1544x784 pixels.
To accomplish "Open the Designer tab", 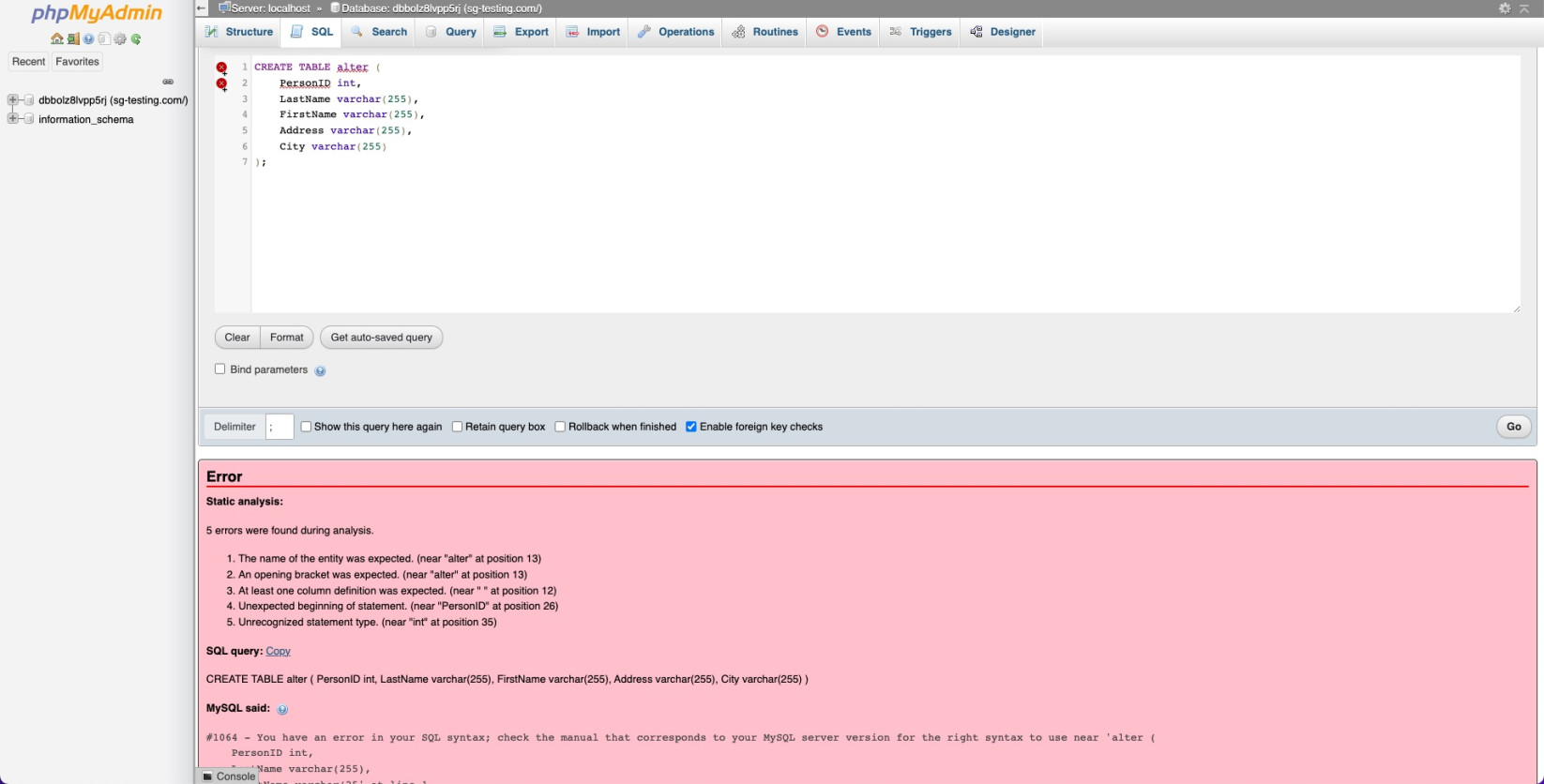I will [x=1003, y=32].
